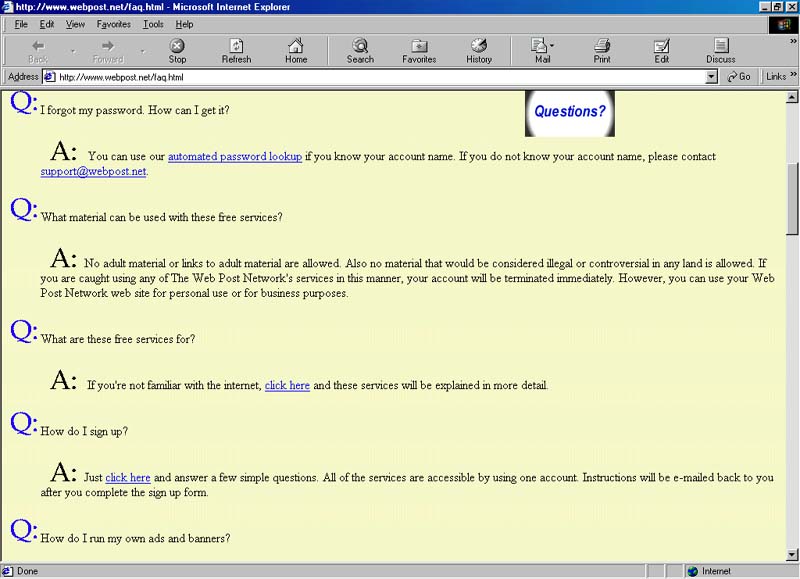This screenshot has width=800, height=579.
Task: Click the page icon in the address bar
Action: point(49,77)
